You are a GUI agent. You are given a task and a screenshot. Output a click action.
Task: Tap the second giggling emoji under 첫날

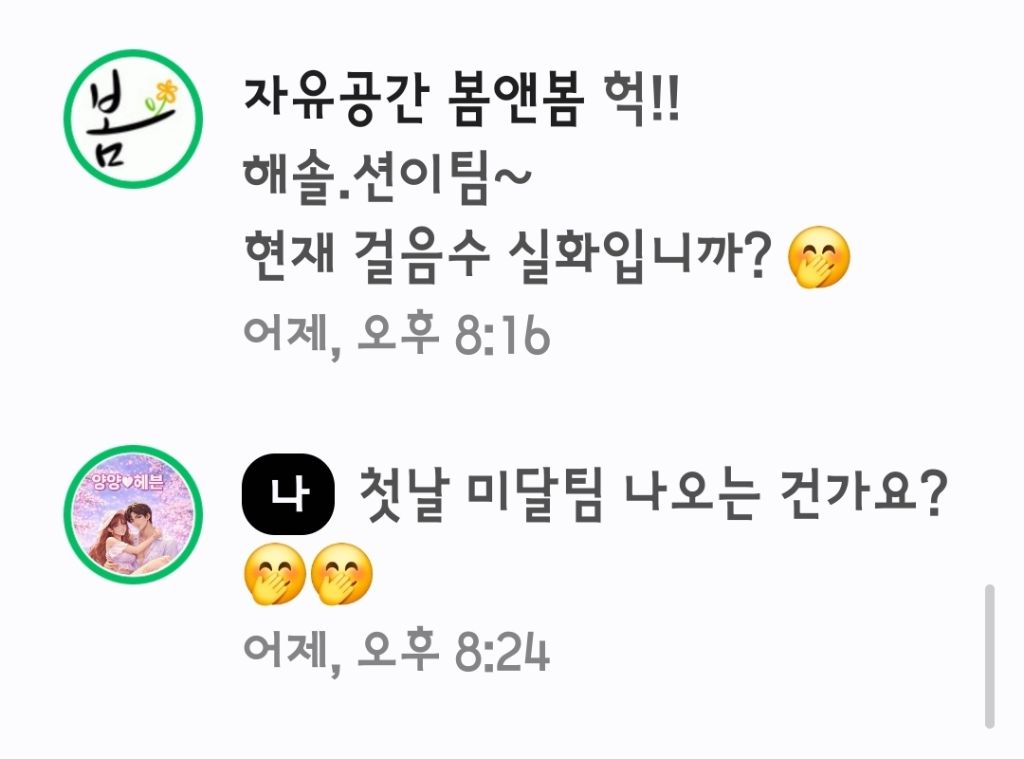(x=342, y=574)
